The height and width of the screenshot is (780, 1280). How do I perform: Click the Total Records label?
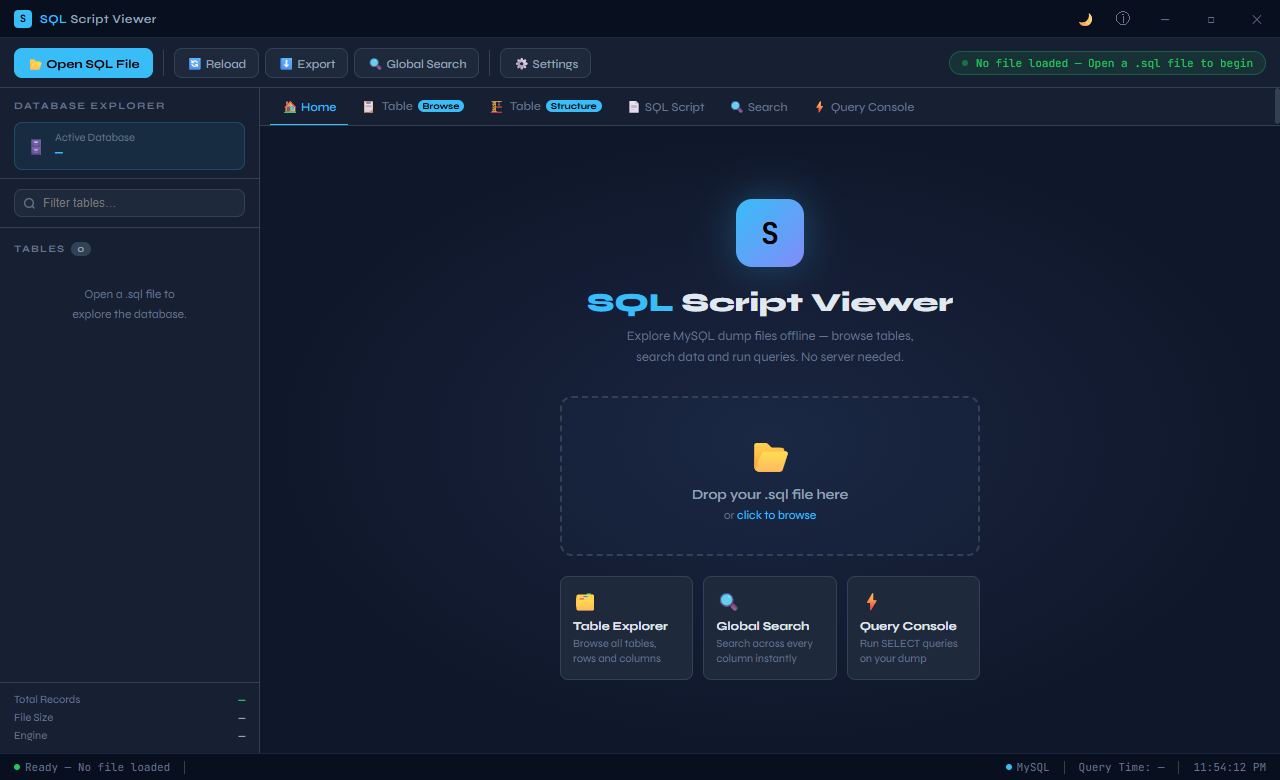coord(47,700)
